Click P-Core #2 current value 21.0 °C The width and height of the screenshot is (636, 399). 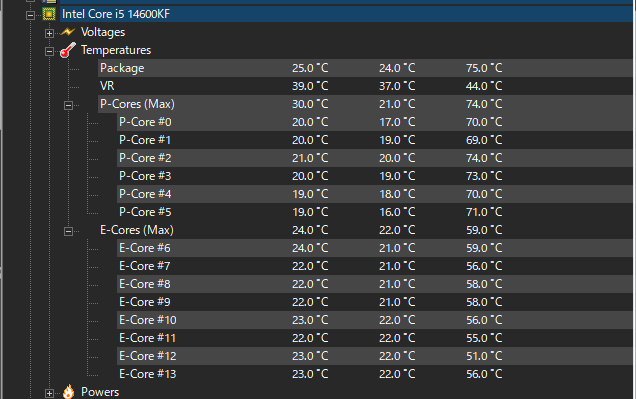click(310, 158)
